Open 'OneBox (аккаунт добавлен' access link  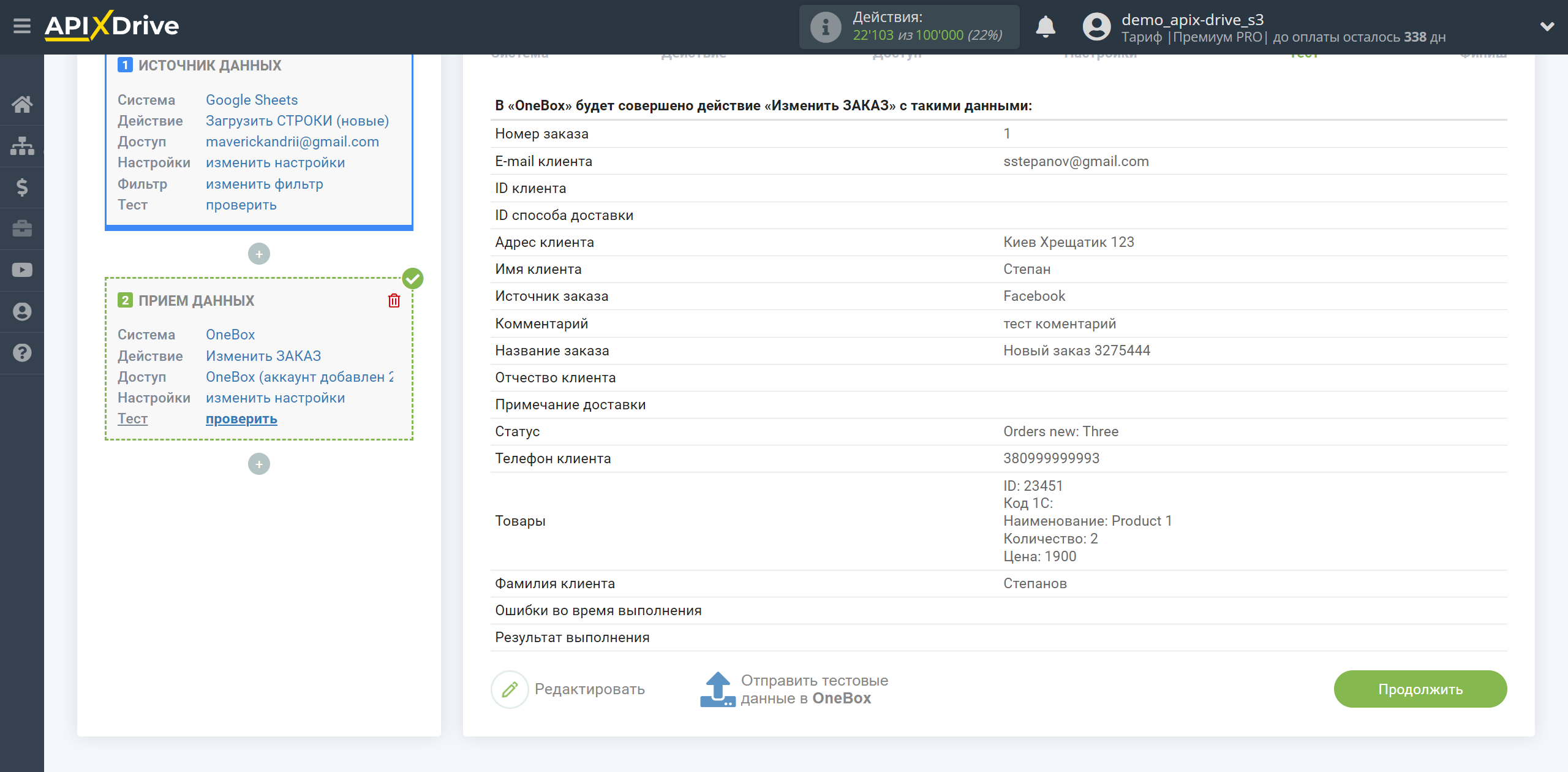pyautogui.click(x=300, y=377)
